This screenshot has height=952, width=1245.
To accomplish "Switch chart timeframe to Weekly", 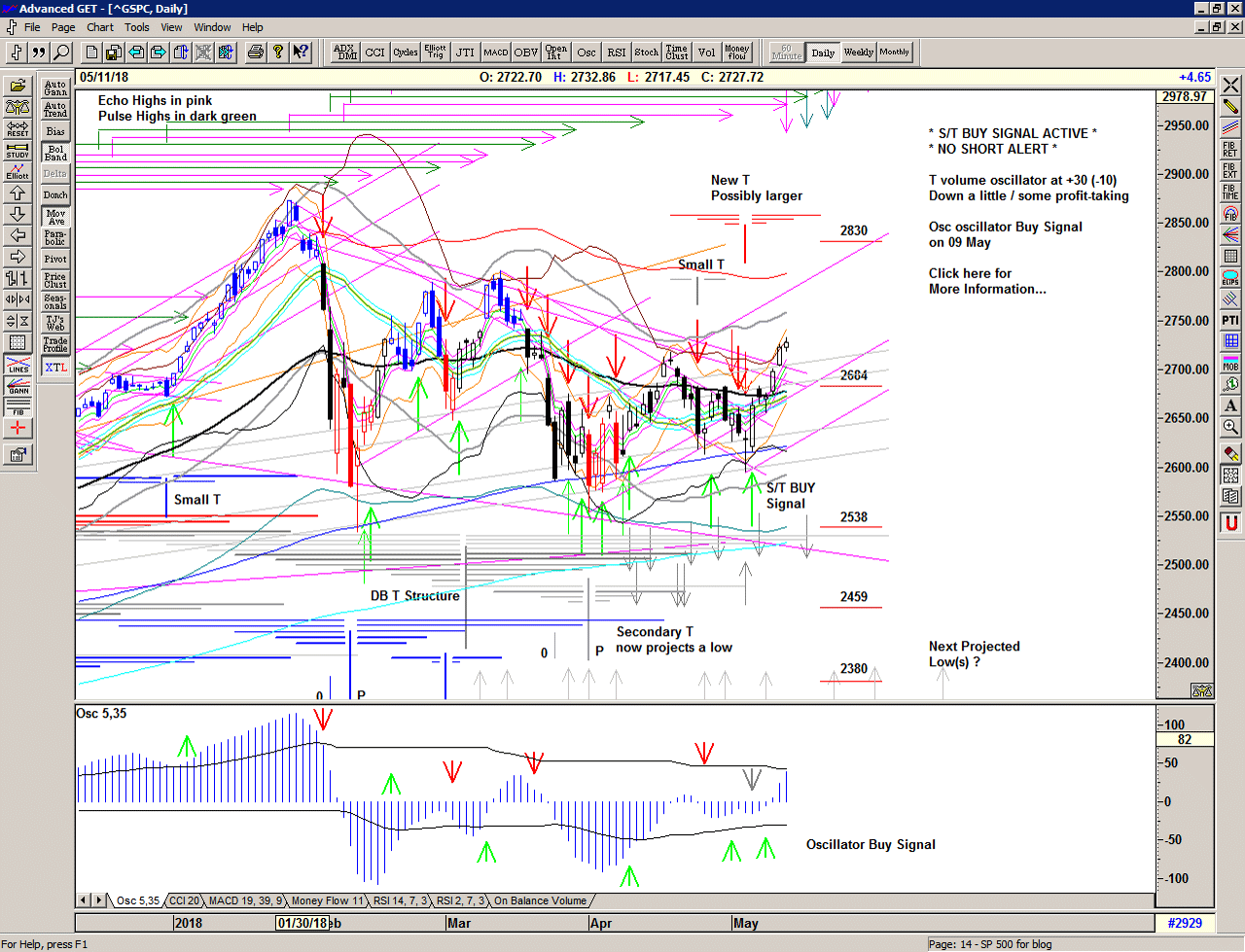I will [x=858, y=53].
